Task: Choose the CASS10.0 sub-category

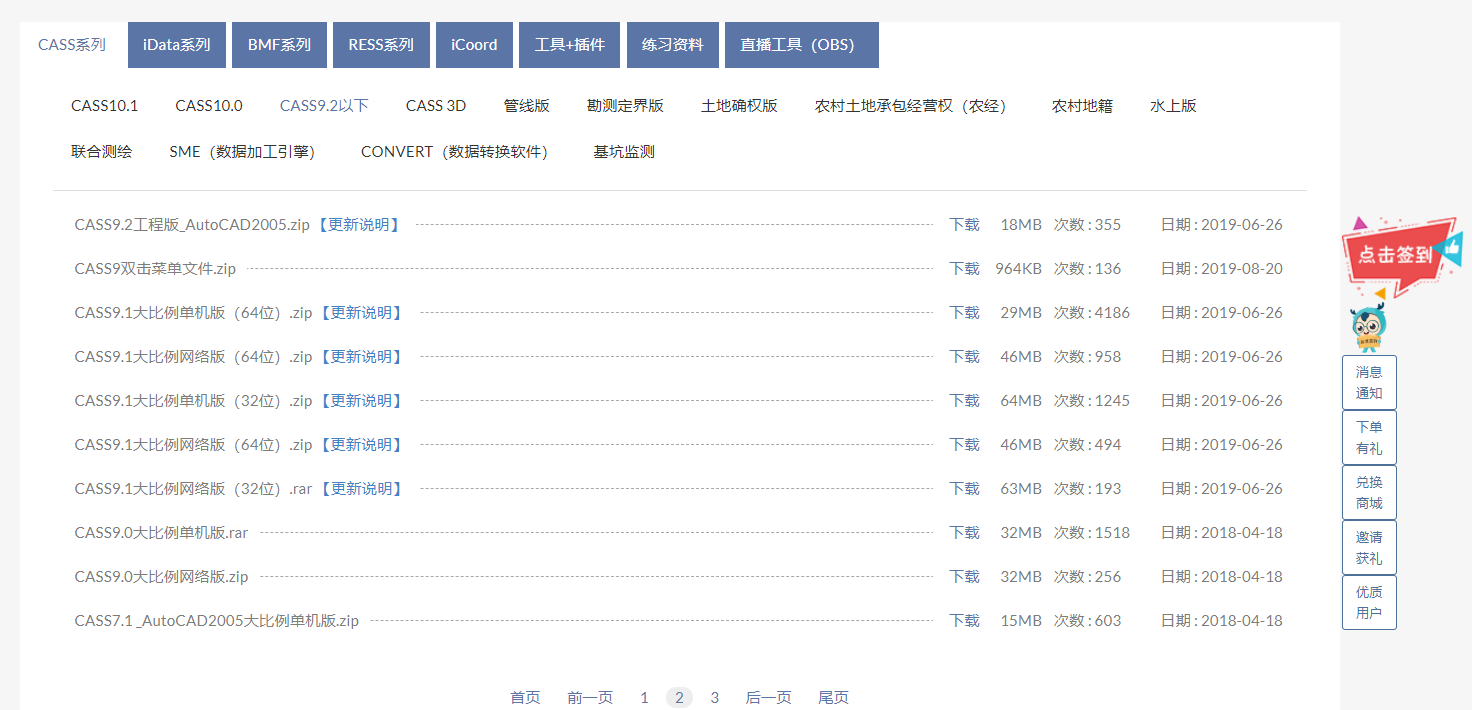Action: point(209,106)
